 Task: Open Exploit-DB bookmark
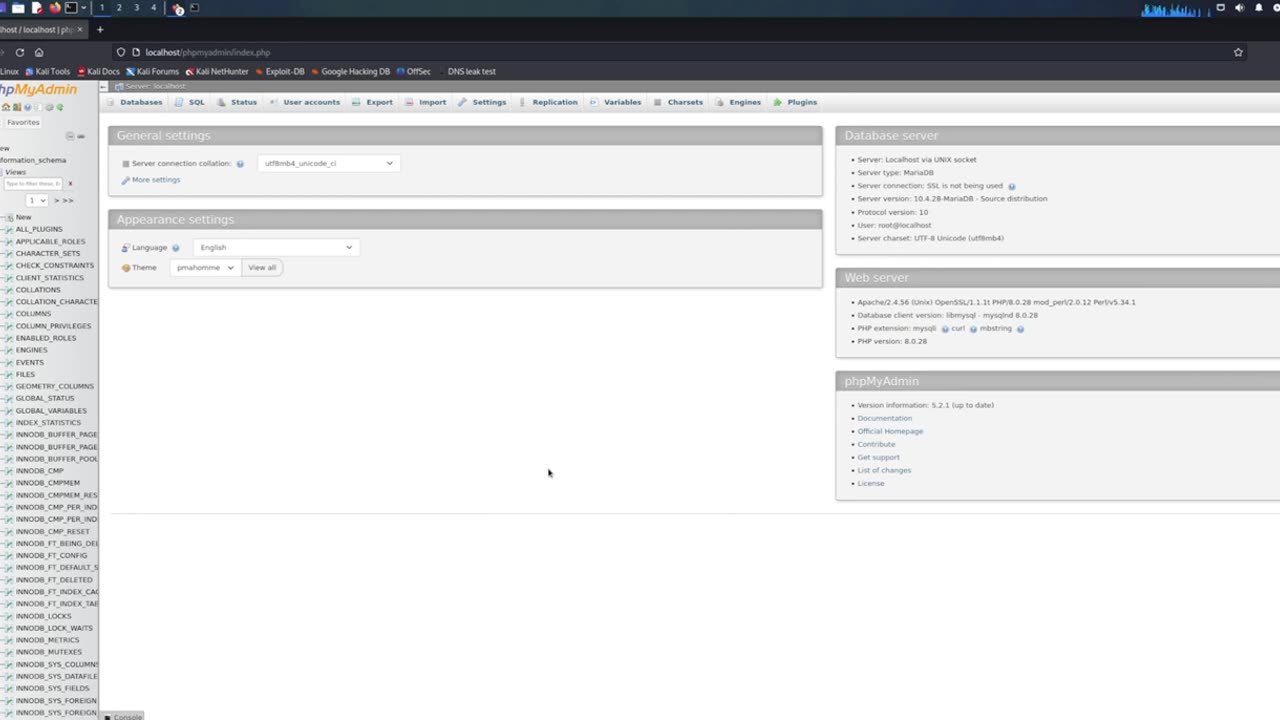[x=280, y=72]
